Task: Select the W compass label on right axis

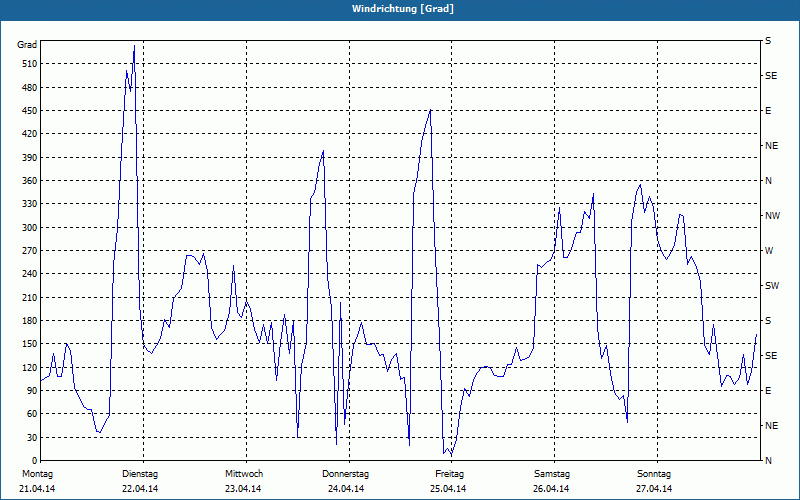Action: point(769,251)
